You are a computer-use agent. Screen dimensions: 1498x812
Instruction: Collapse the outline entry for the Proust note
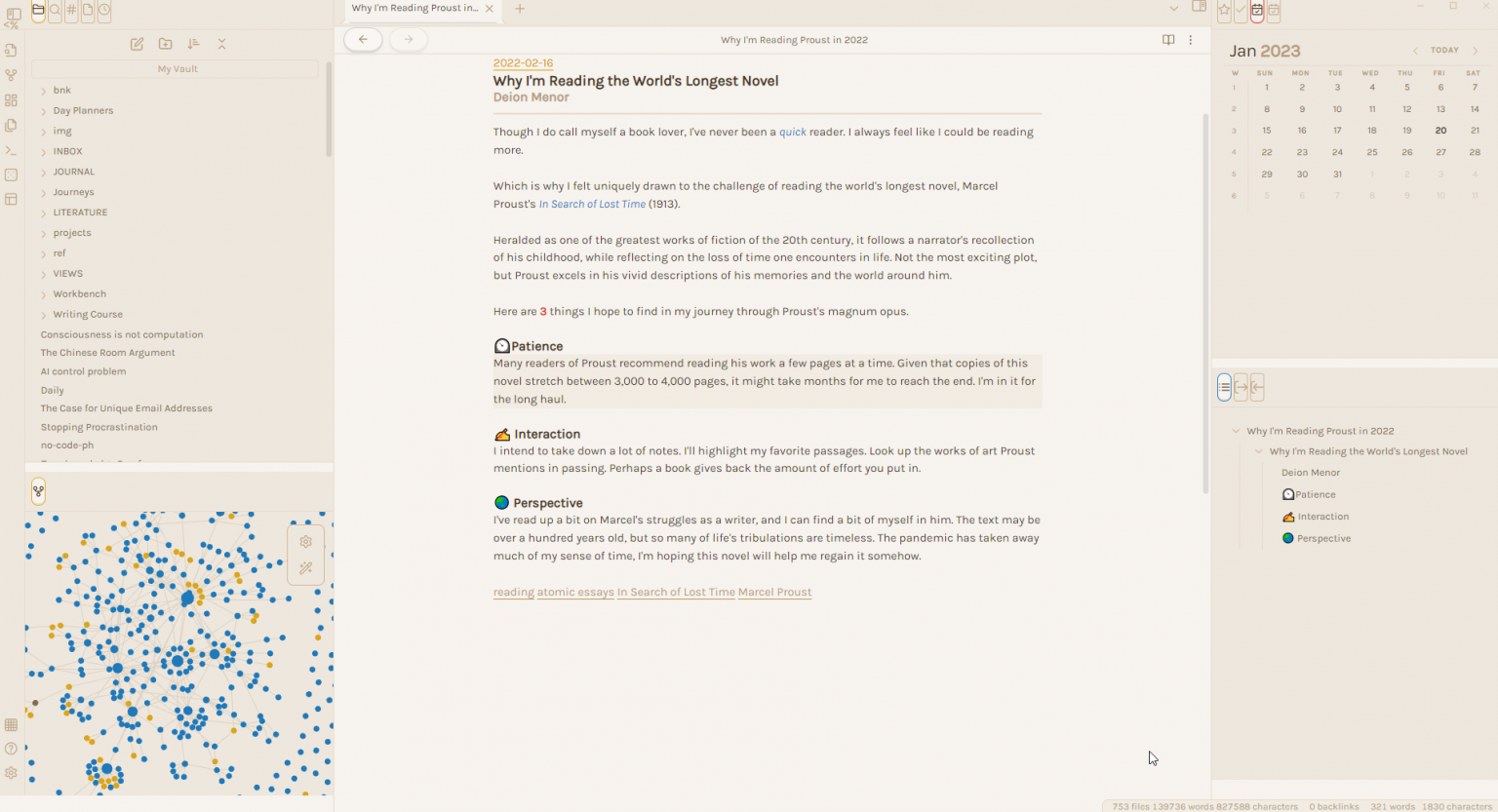[x=1237, y=431]
